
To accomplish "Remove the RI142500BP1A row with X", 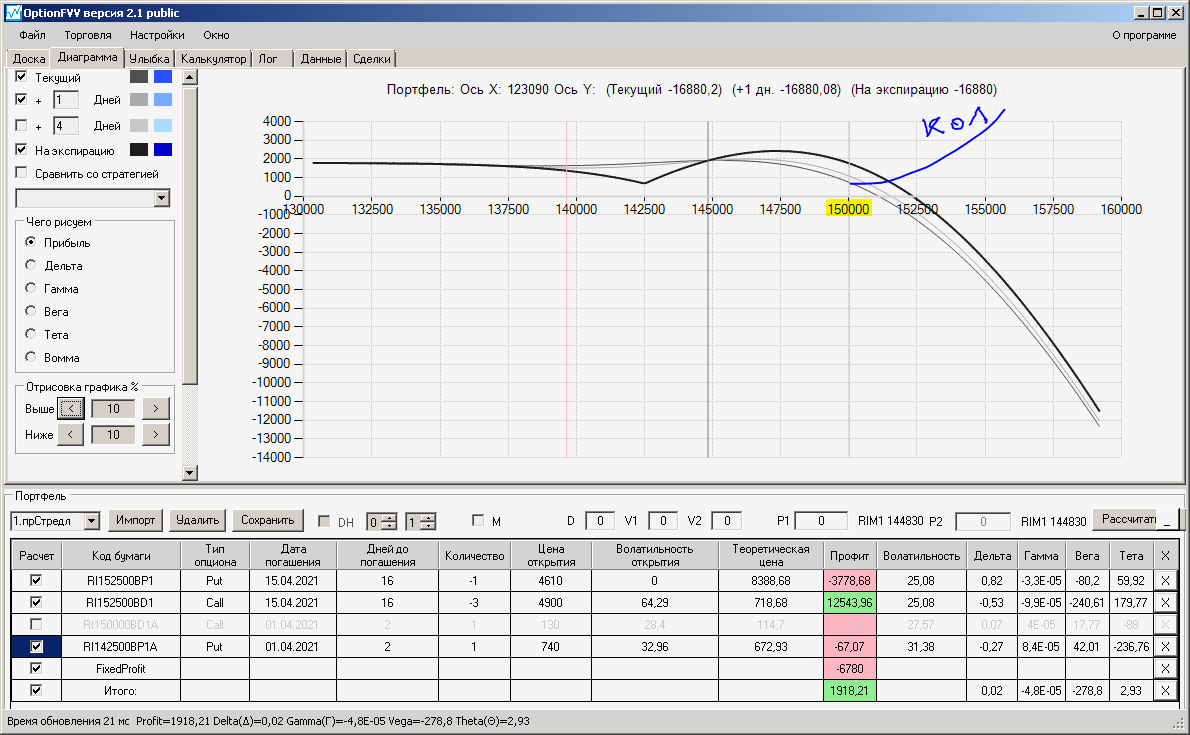I will 1165,647.
